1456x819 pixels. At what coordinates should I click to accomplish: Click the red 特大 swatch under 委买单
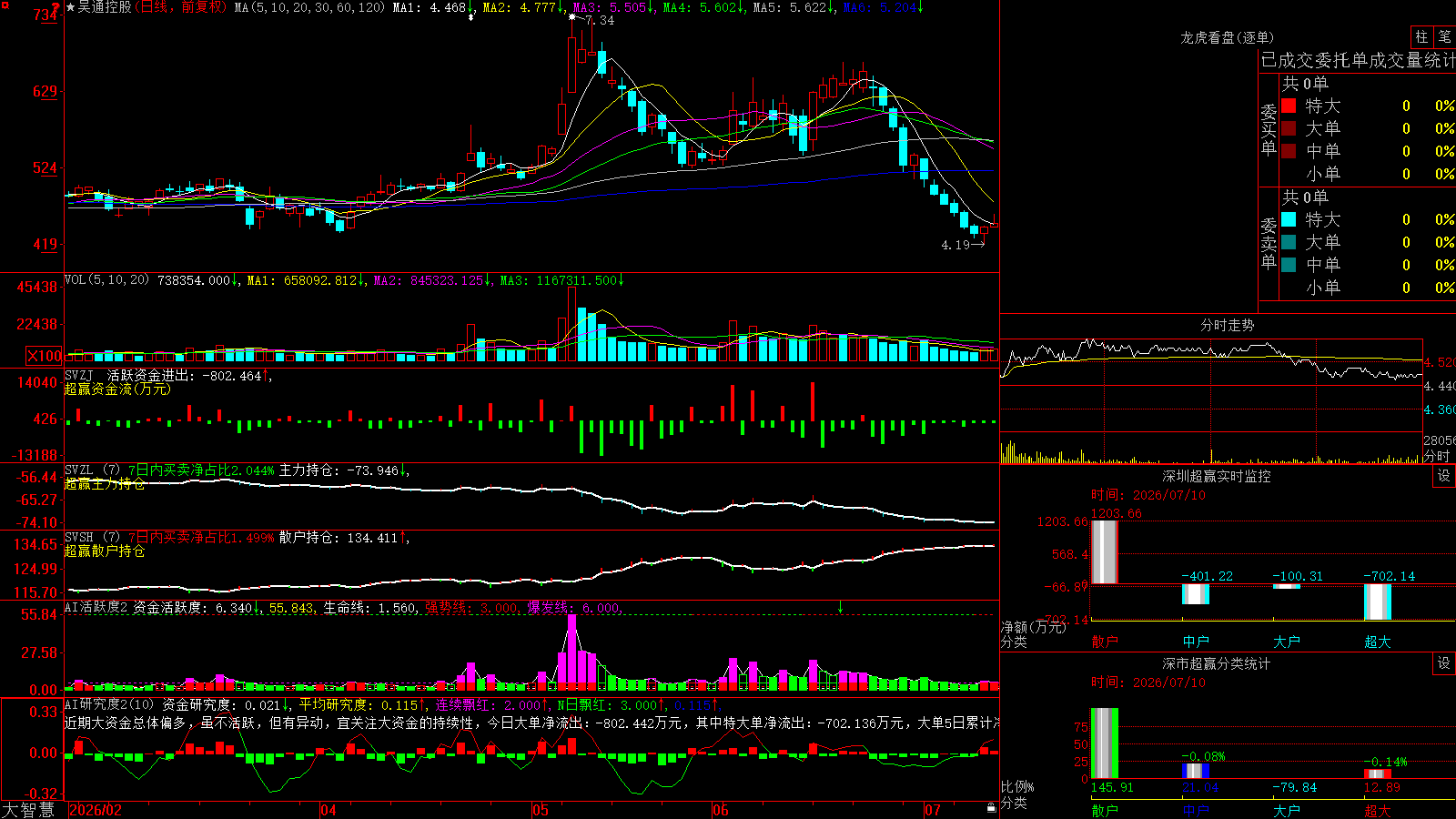(1289, 106)
